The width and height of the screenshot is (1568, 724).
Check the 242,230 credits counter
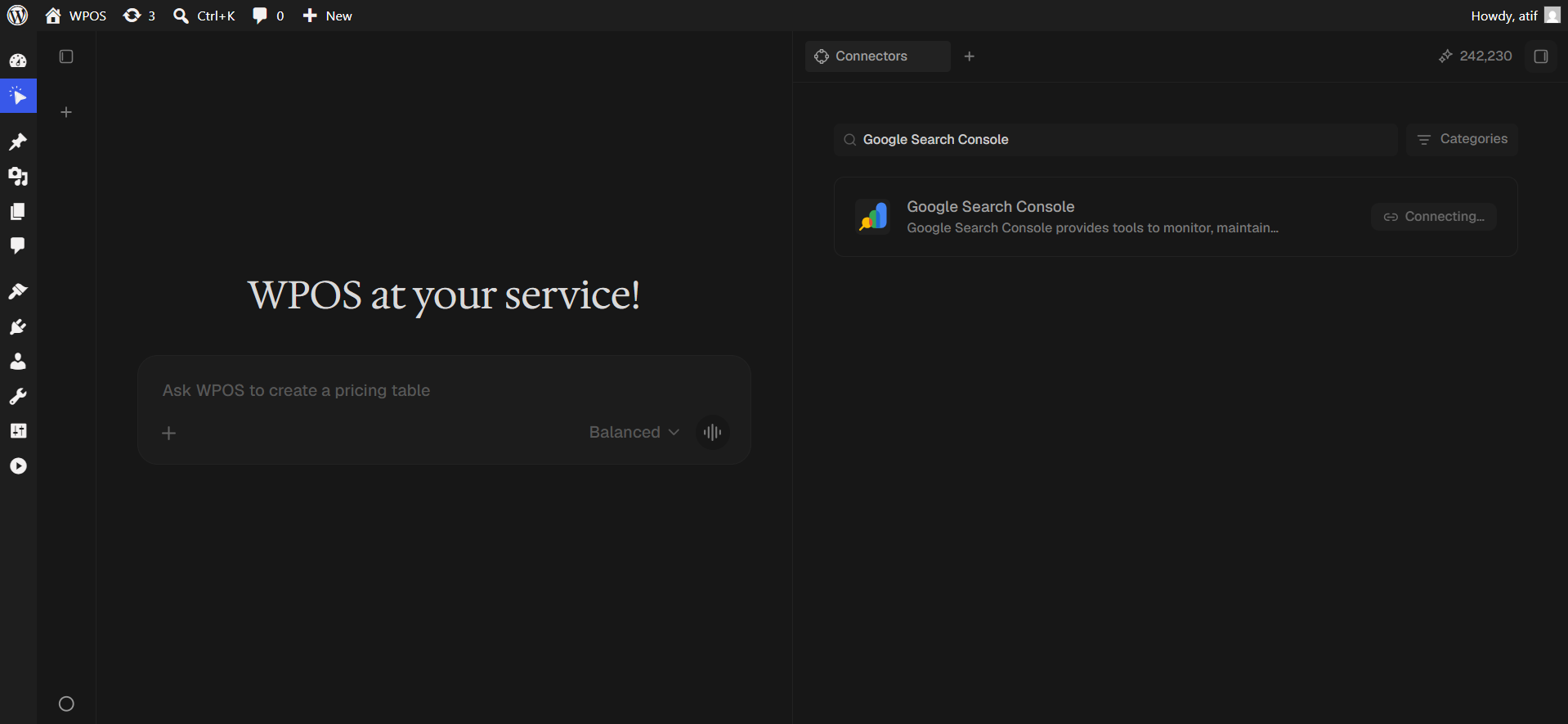tap(1476, 56)
